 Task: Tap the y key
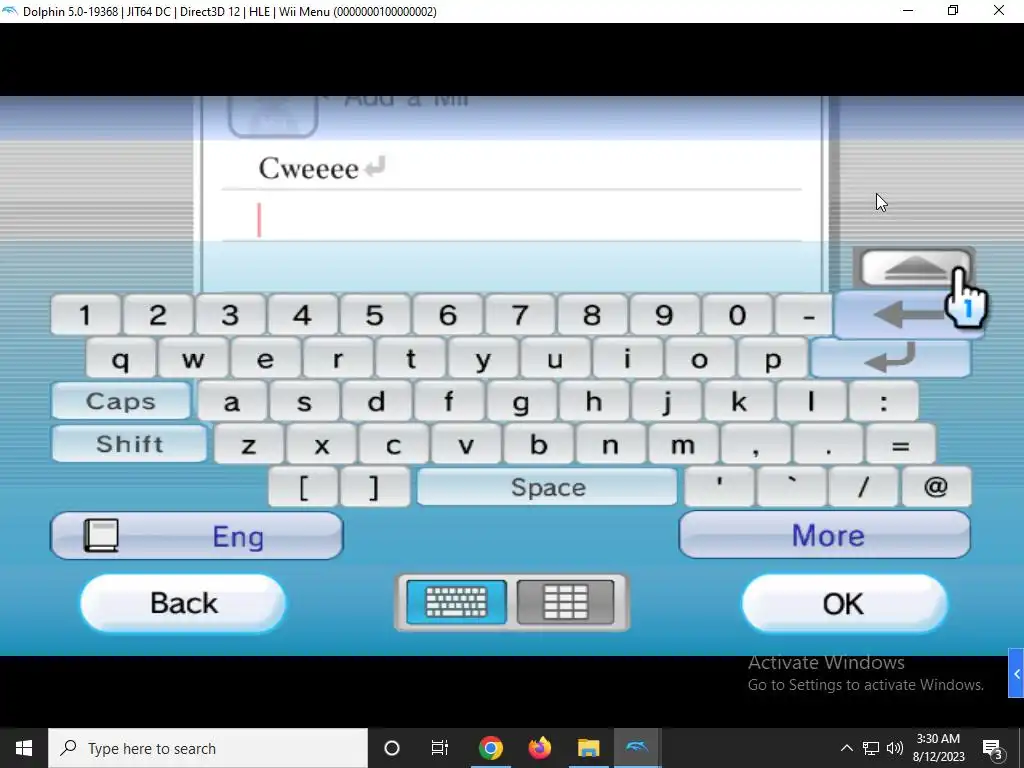pos(483,359)
